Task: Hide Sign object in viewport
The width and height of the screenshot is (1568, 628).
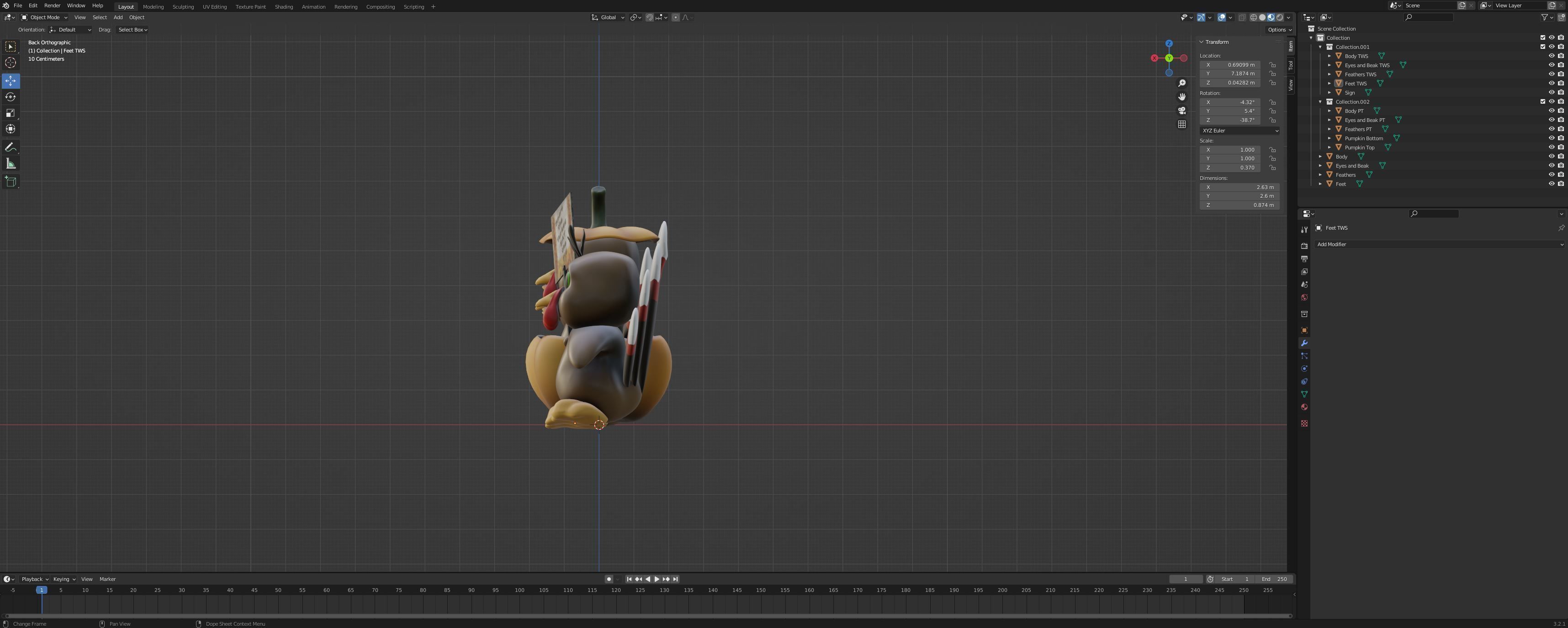Action: click(x=1551, y=93)
